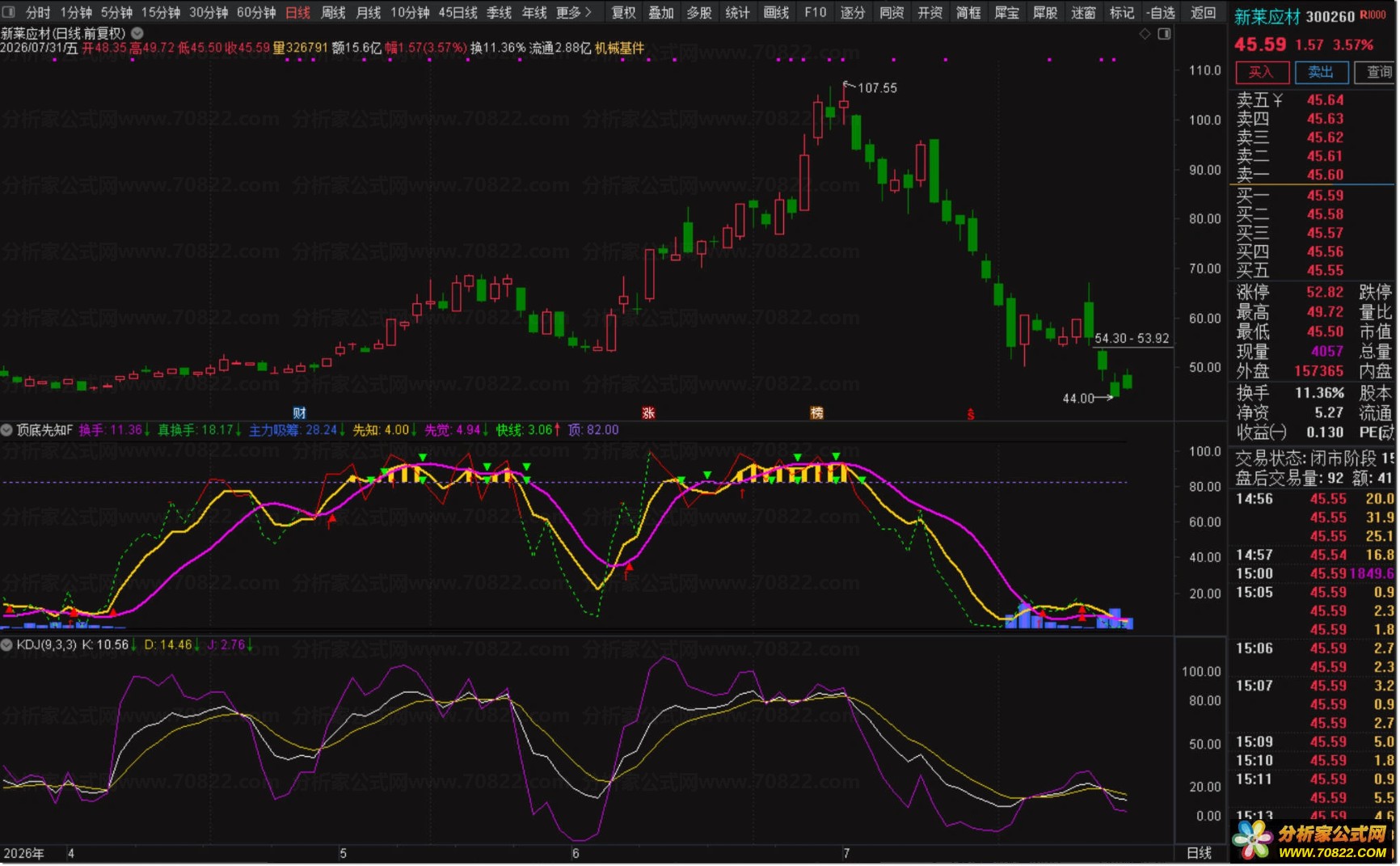Image resolution: width=1400 pixels, height=866 pixels.
Task: Toggle the side panel icon at chart top-right
Action: 1164,34
